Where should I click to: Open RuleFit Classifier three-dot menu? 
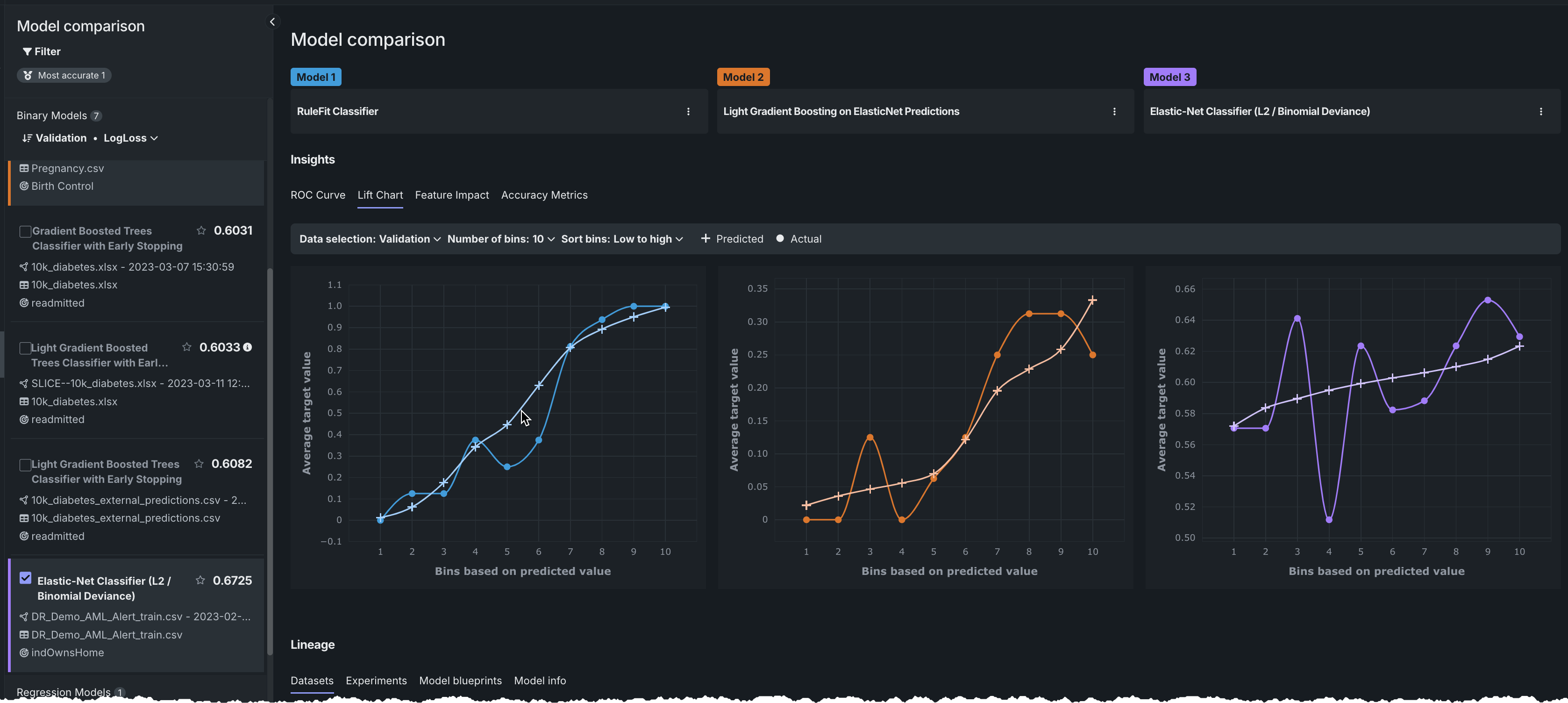coord(688,112)
